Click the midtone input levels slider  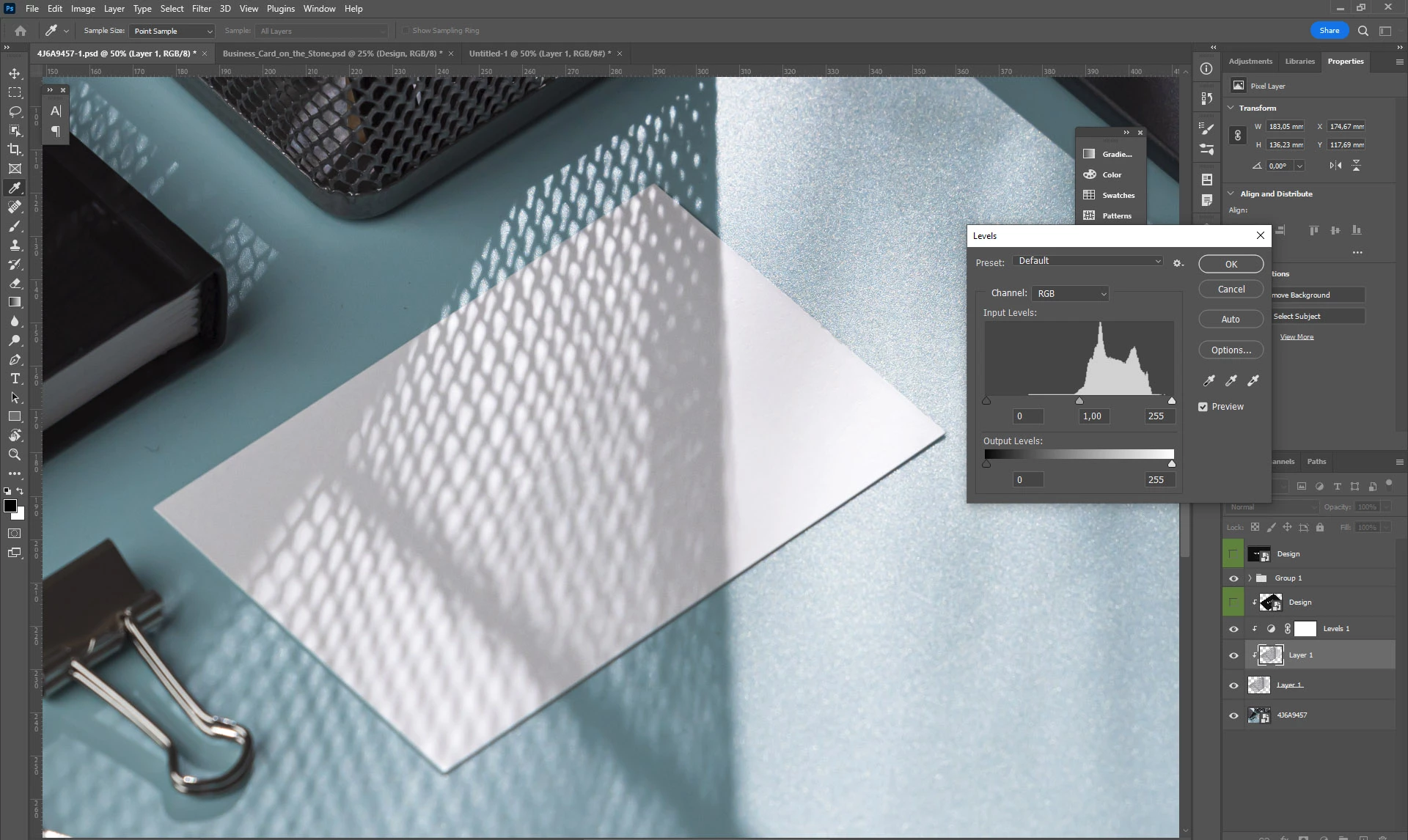pyautogui.click(x=1079, y=401)
